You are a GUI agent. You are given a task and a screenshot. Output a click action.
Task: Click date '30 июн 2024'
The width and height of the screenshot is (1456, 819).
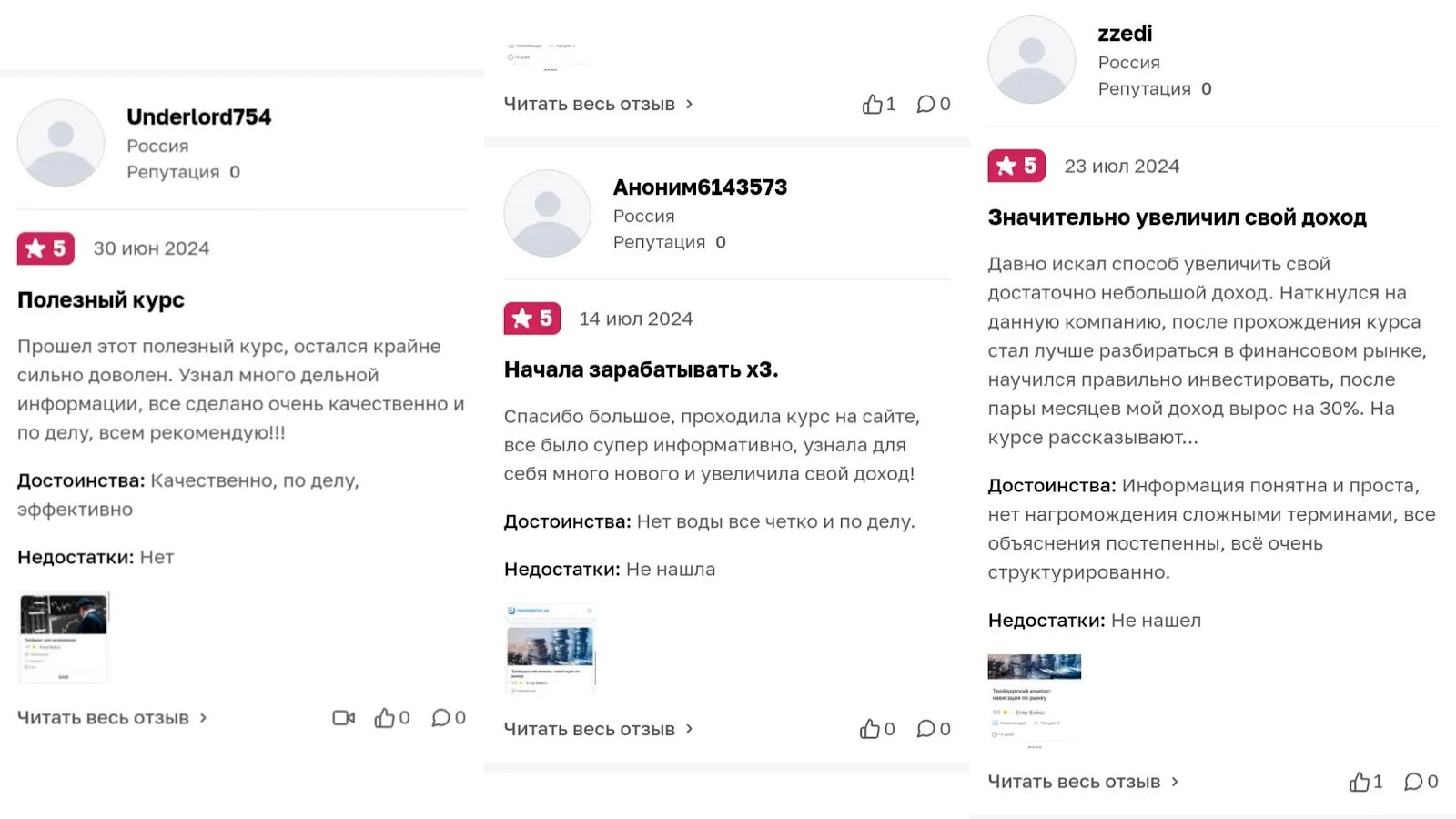coord(151,248)
